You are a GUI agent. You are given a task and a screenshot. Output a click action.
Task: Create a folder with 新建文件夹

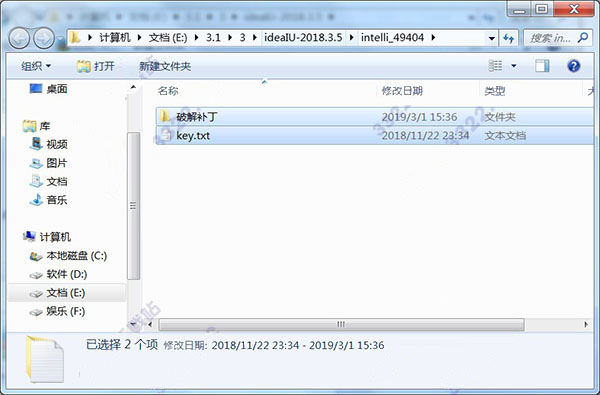click(165, 66)
